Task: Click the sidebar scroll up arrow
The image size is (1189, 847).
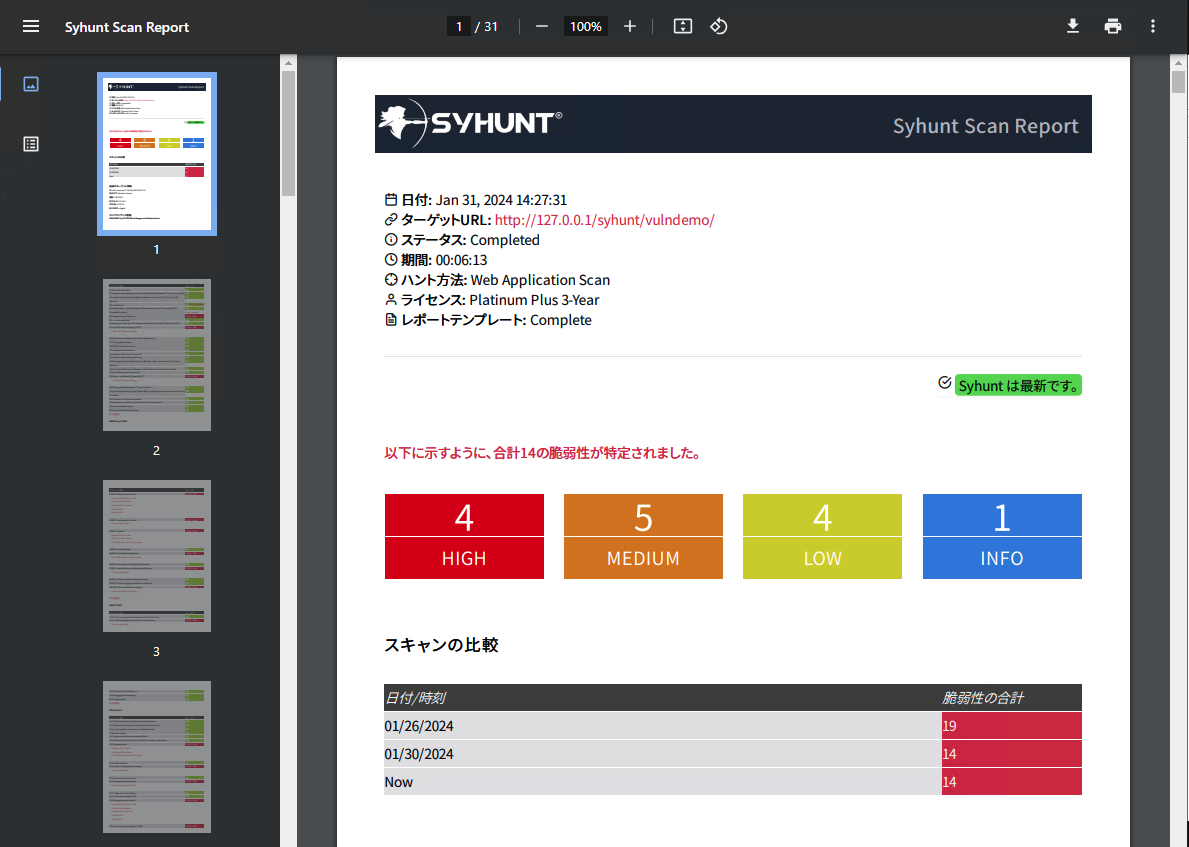Action: tap(288, 62)
